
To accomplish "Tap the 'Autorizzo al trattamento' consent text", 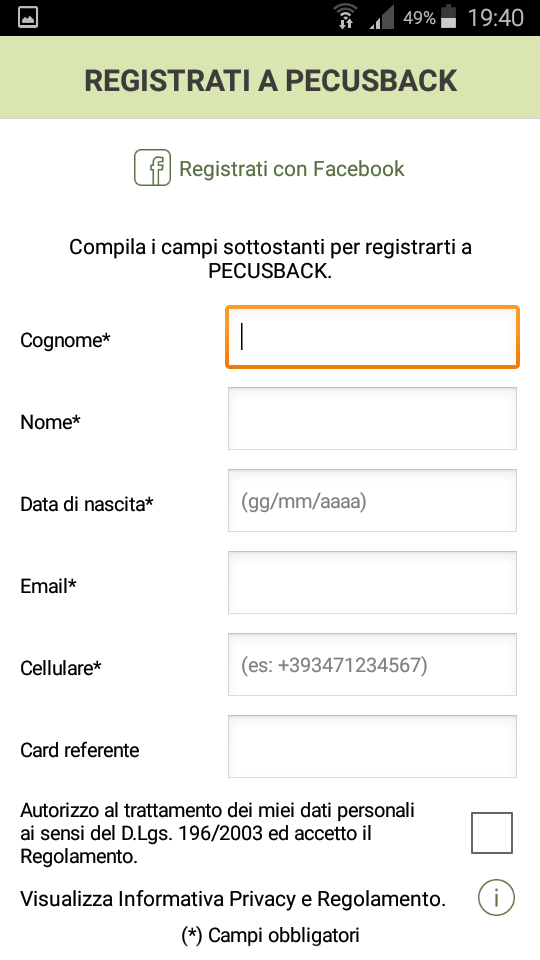I will click(x=217, y=833).
